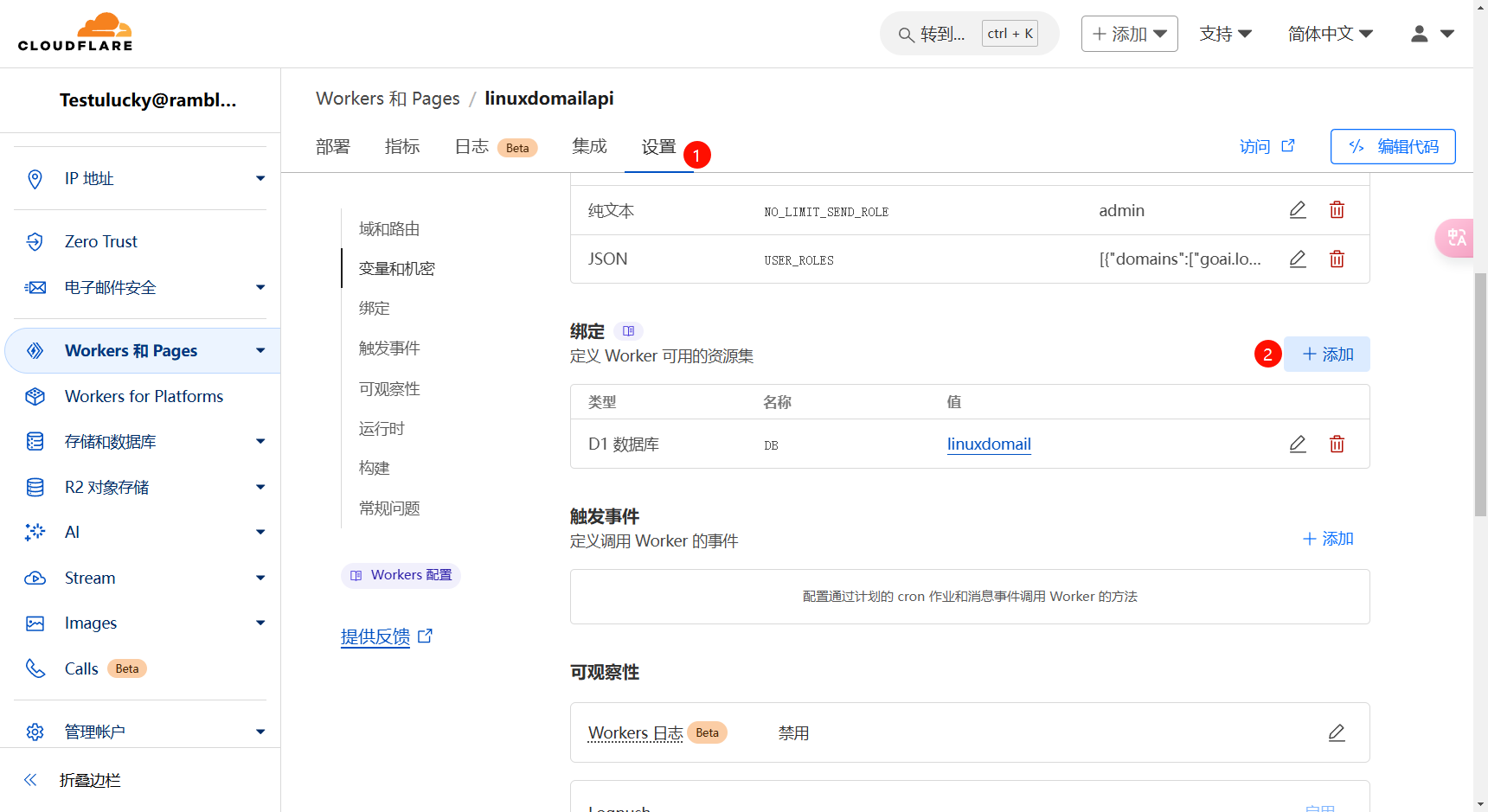Click 添加 button in trigger events section
Viewport: 1488px width, 812px height.
coord(1327,539)
